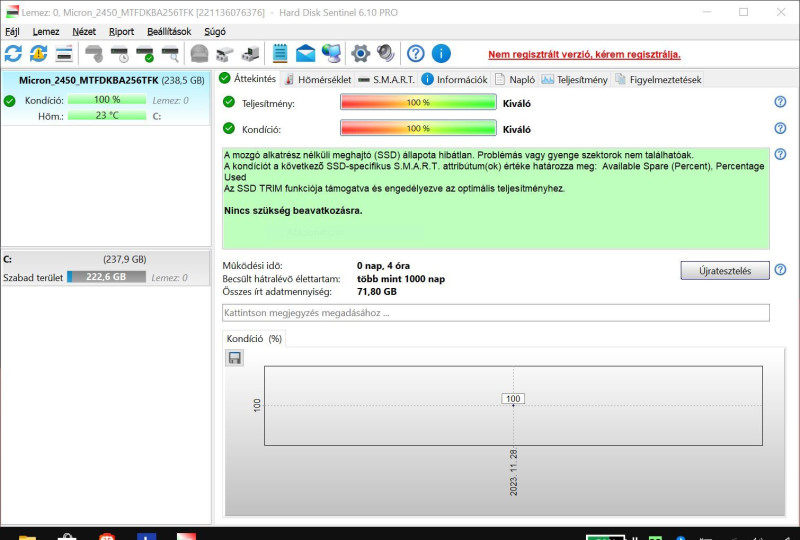Open the Súgó menu
800x540 pixels.
(215, 32)
